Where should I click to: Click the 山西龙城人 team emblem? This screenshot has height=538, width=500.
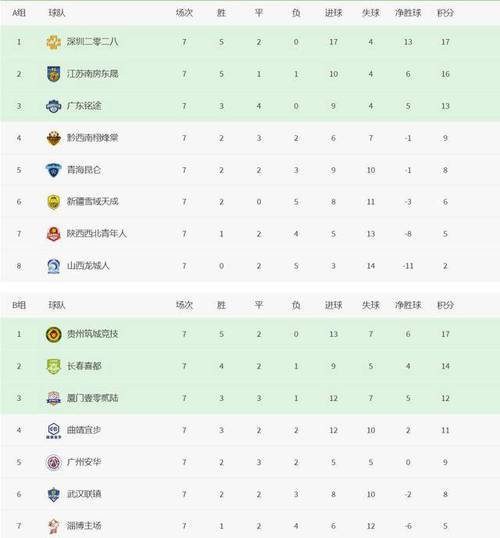coord(54,266)
